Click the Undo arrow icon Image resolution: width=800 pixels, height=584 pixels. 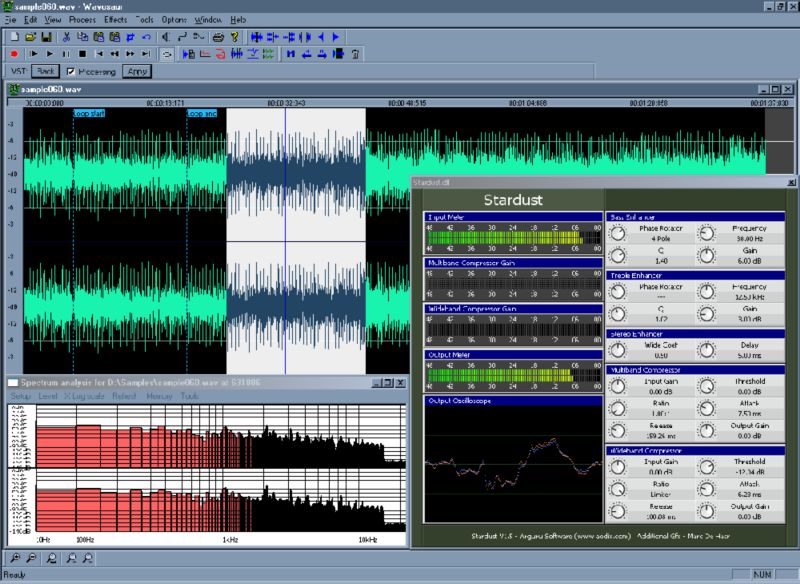coord(146,37)
